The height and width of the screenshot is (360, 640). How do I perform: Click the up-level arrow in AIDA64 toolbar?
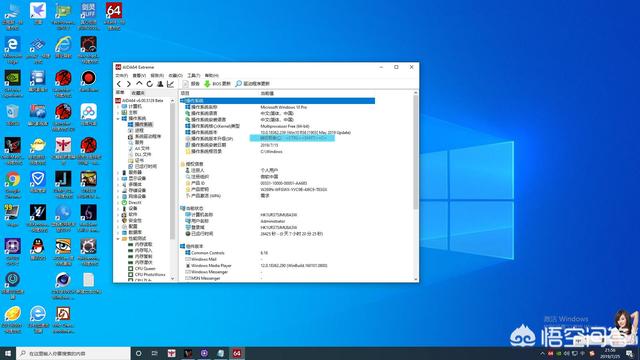[139, 84]
